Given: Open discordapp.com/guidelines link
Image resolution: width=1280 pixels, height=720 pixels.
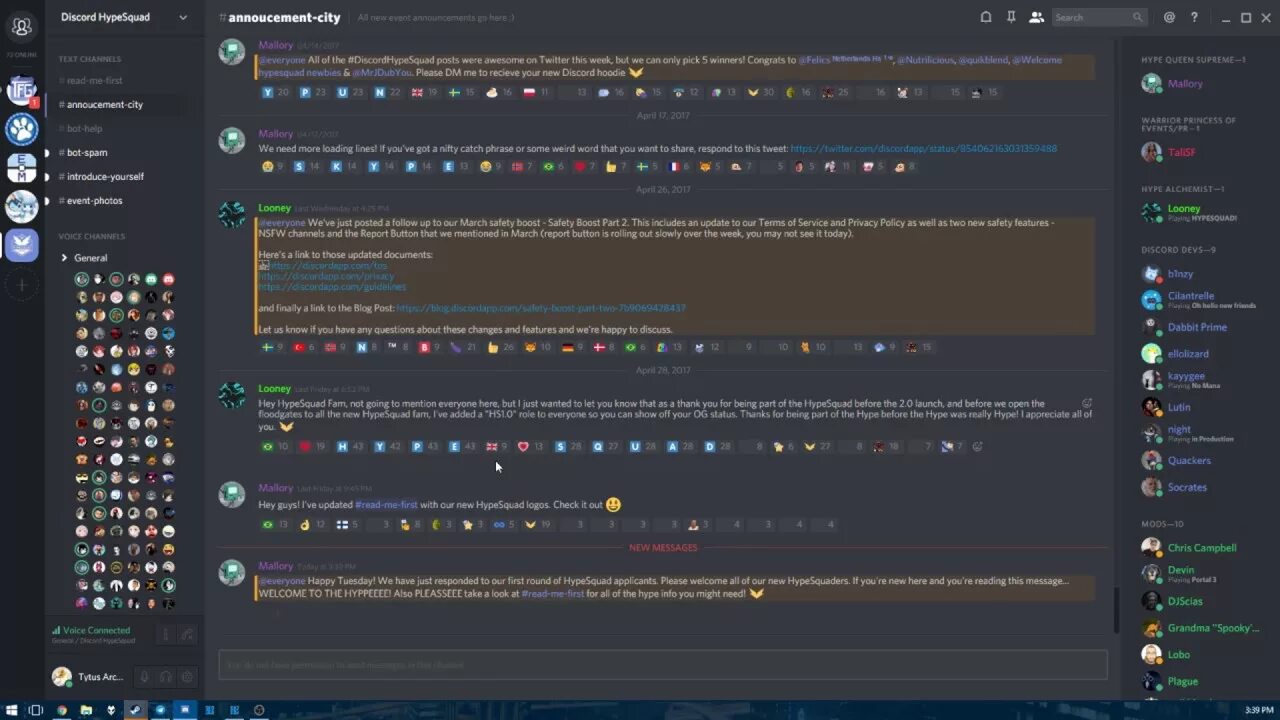Looking at the screenshot, I should 332,287.
